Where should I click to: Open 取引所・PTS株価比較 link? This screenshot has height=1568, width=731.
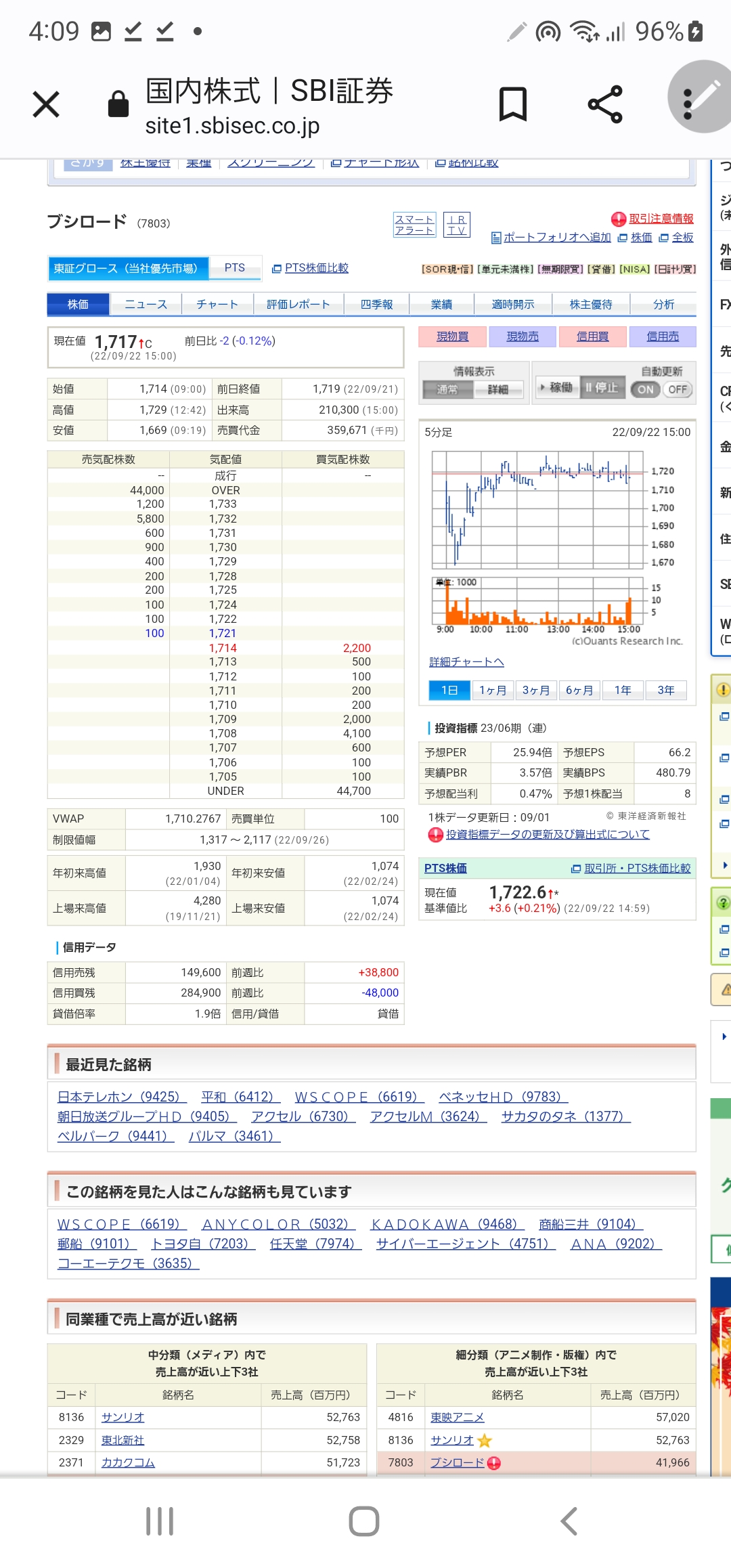click(x=638, y=869)
